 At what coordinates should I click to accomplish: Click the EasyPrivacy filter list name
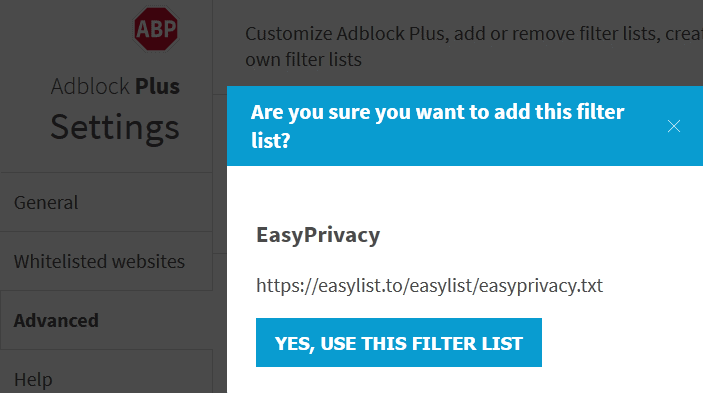click(x=318, y=235)
